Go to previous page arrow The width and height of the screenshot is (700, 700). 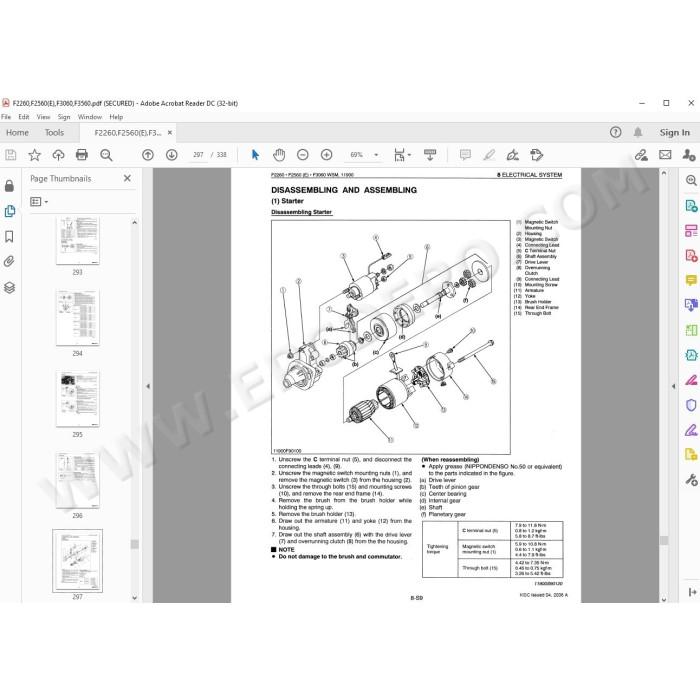[x=148, y=155]
